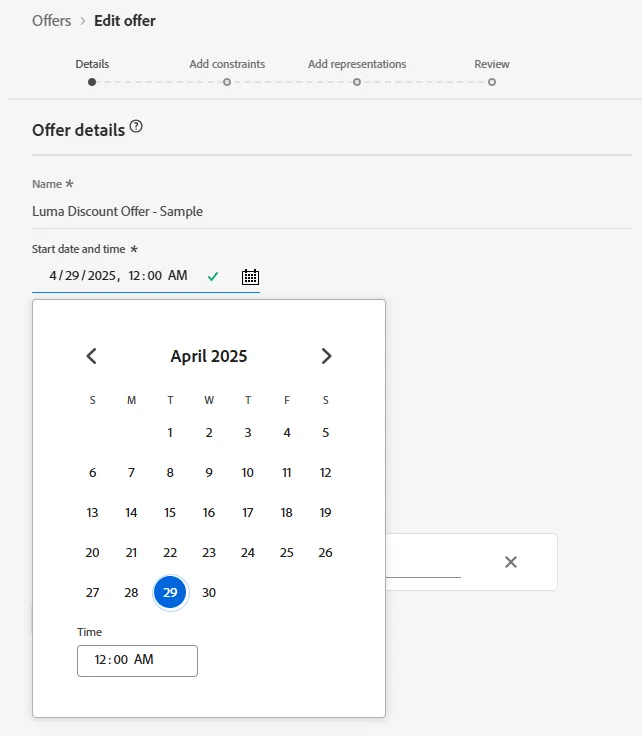
Task: Choose the 28th in calendar
Action: 131,592
